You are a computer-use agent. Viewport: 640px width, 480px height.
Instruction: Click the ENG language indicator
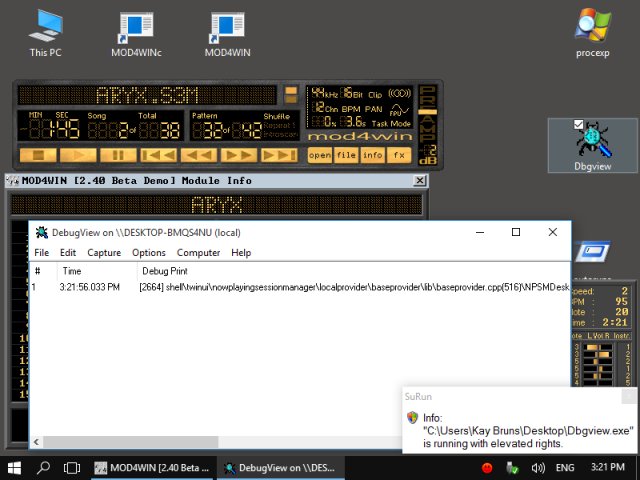(x=565, y=468)
